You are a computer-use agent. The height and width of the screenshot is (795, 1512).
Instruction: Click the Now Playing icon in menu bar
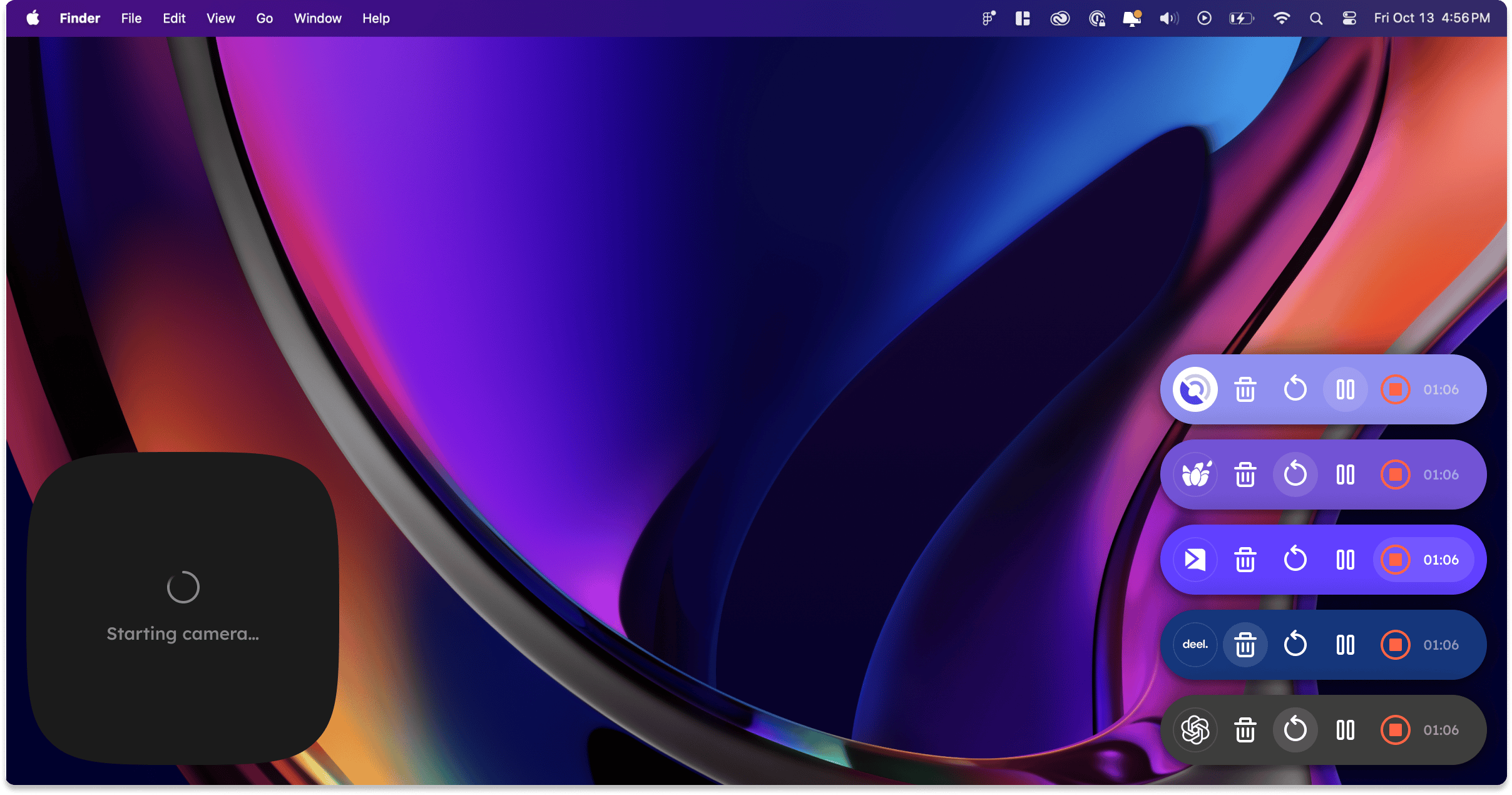1204,18
